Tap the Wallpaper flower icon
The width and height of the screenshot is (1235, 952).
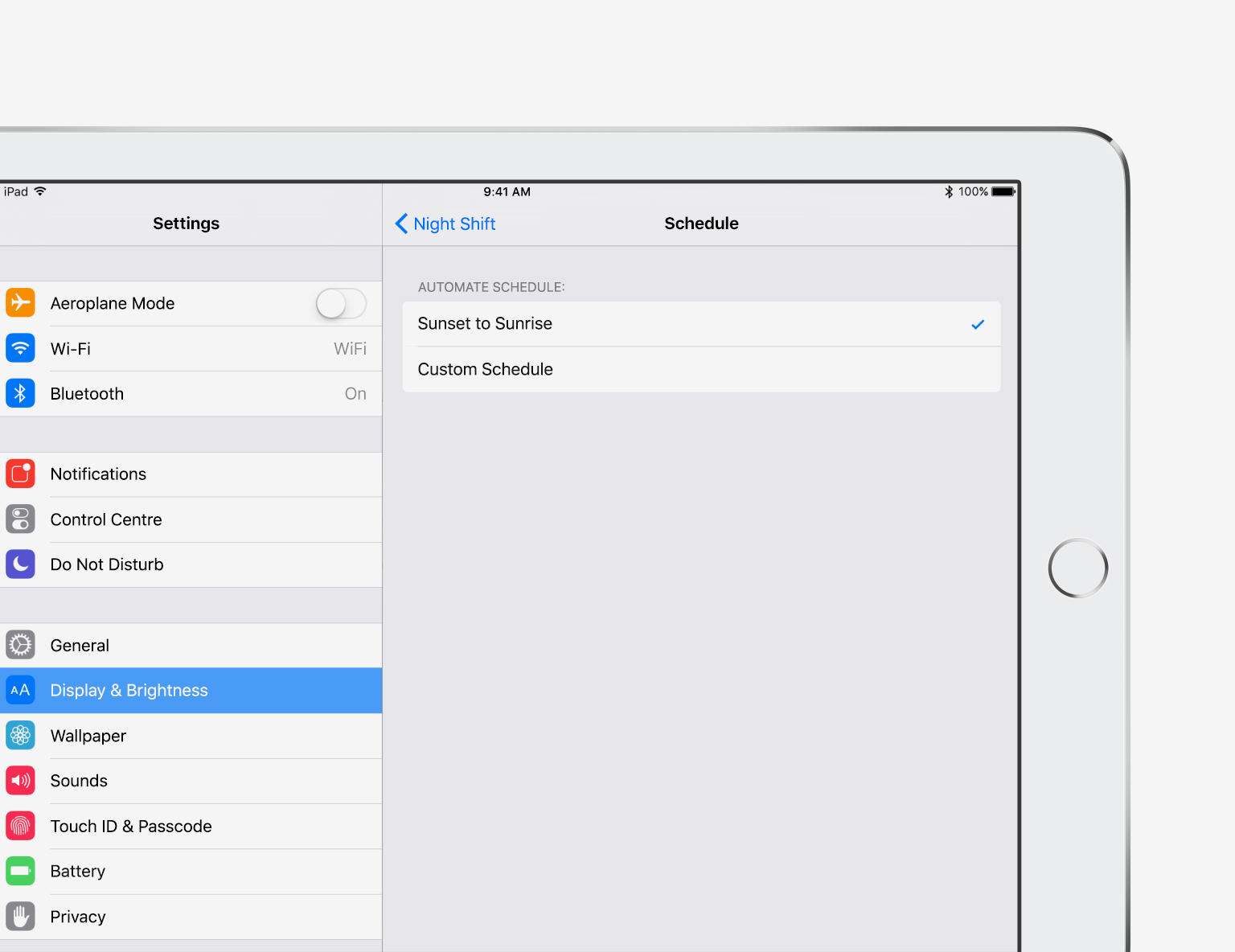20,736
